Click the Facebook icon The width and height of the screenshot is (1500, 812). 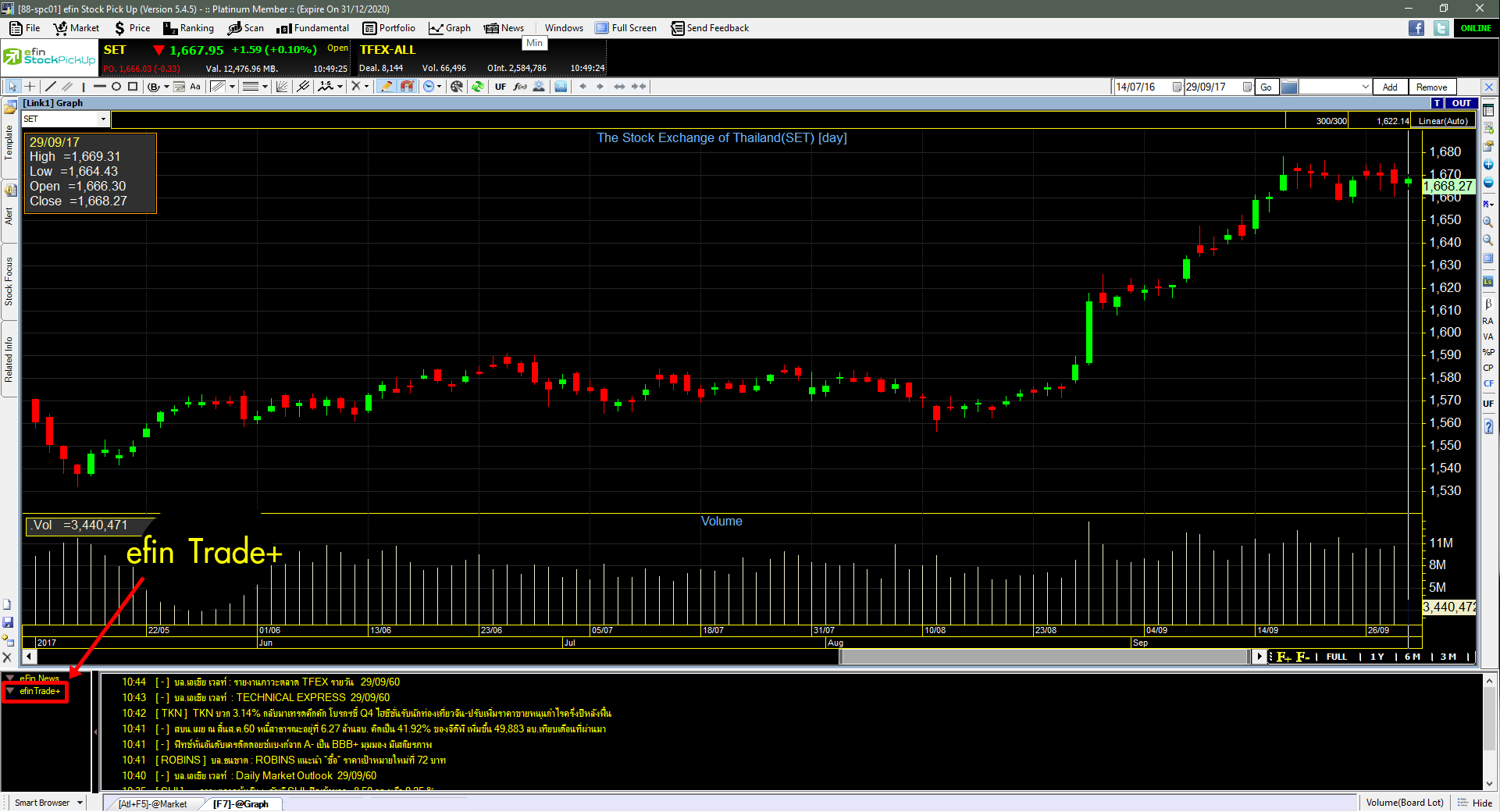tap(1416, 28)
